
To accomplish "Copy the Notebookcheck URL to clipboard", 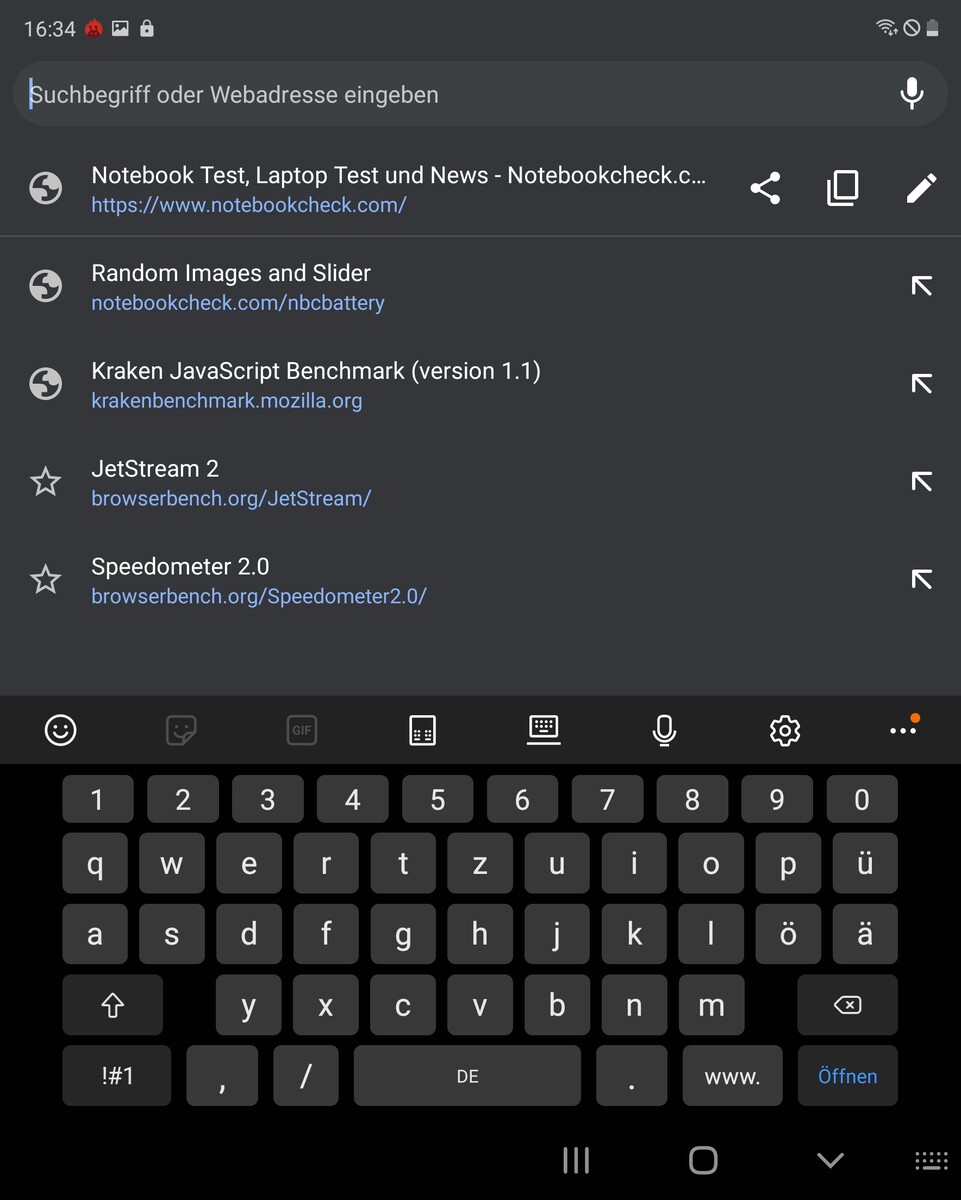I will [x=843, y=188].
